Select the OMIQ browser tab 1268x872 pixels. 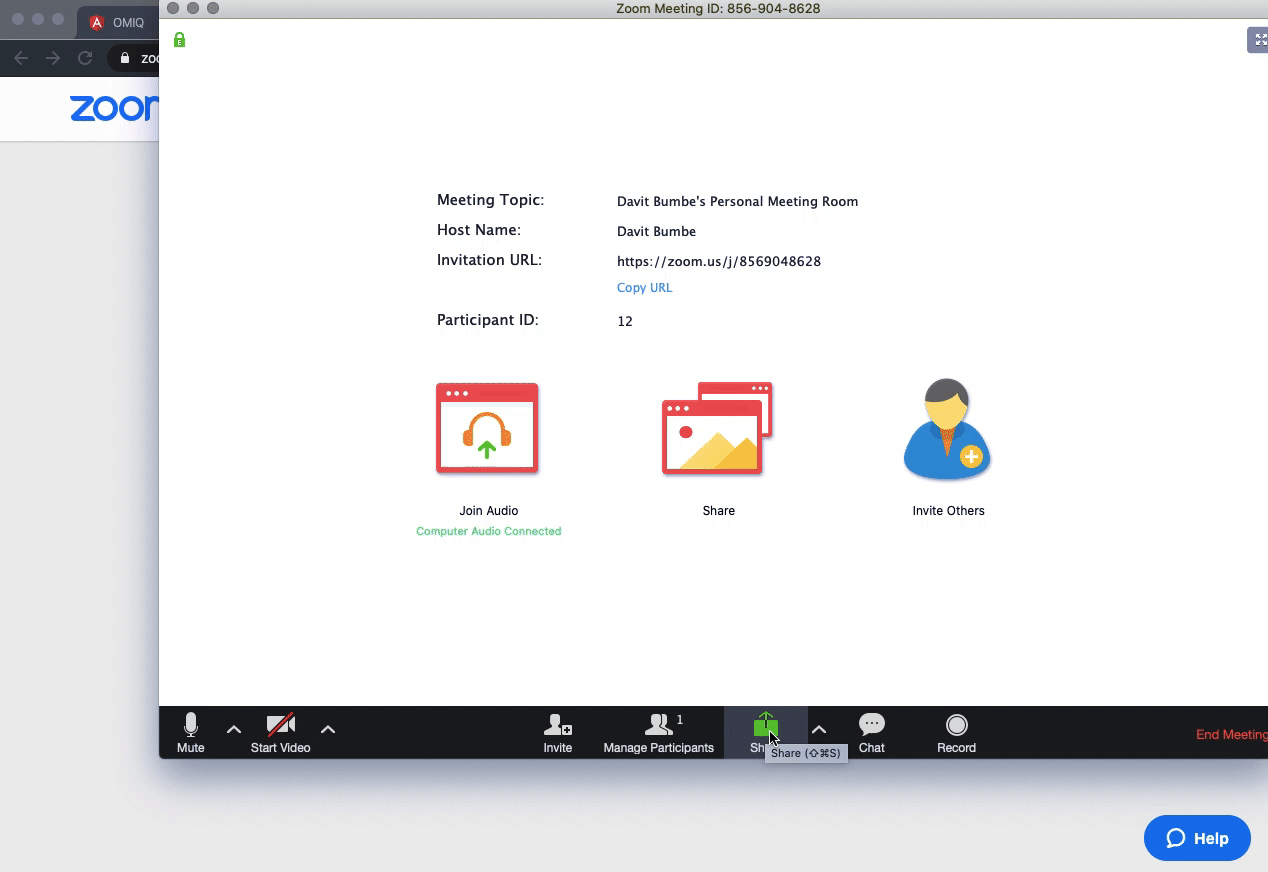tap(117, 22)
